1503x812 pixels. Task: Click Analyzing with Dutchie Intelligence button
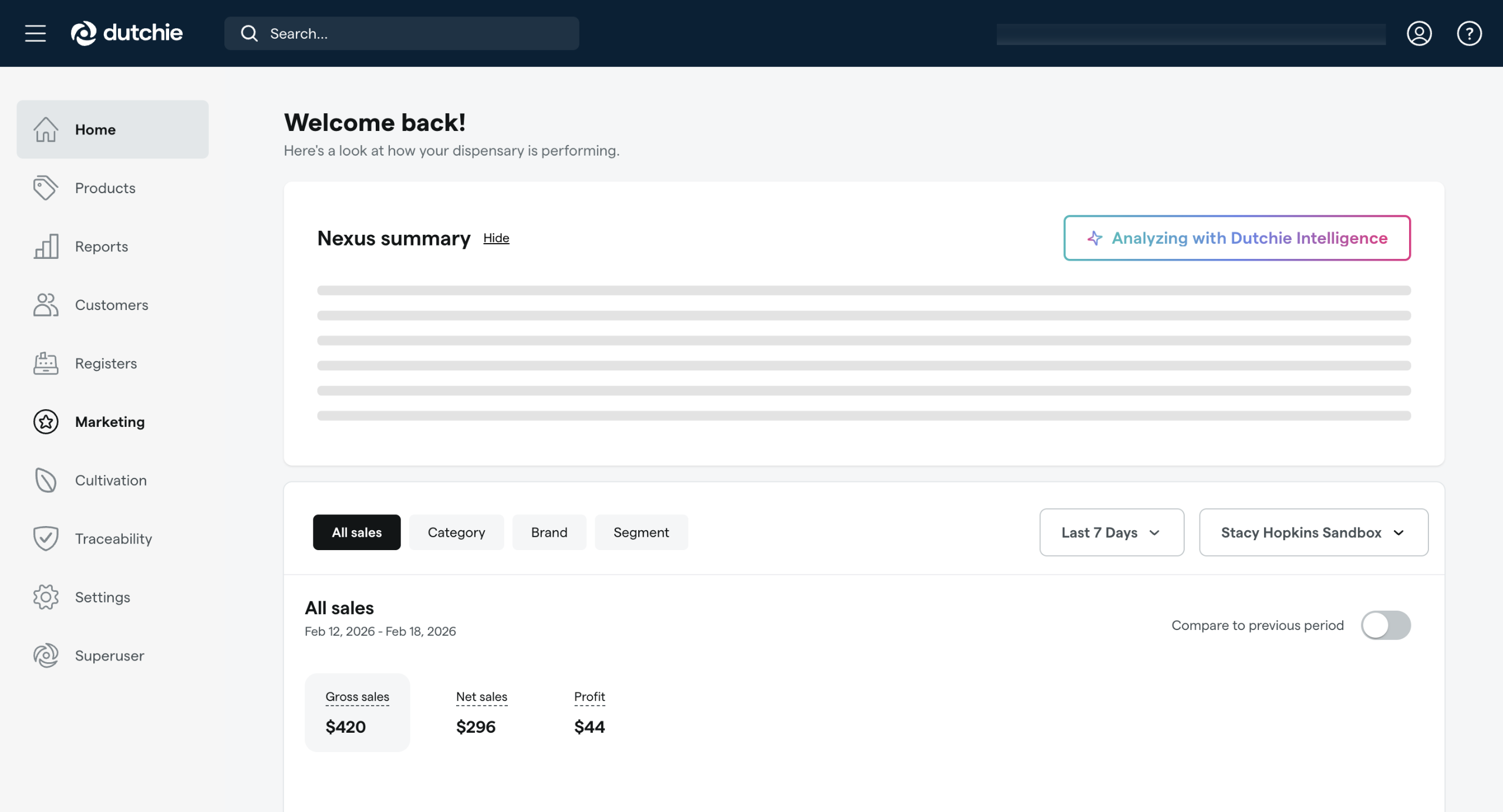[x=1237, y=238]
